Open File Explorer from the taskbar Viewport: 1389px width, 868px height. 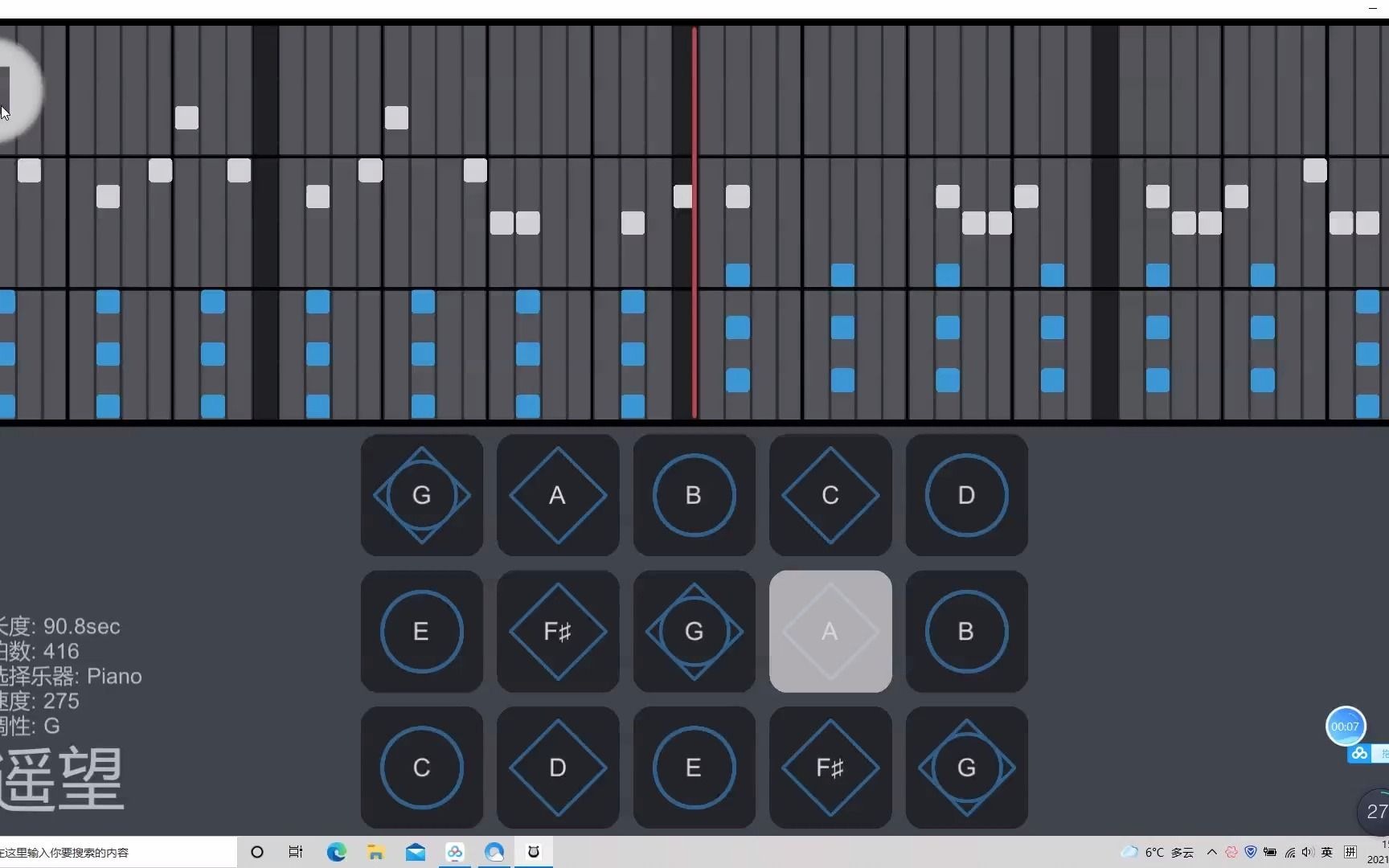click(375, 852)
